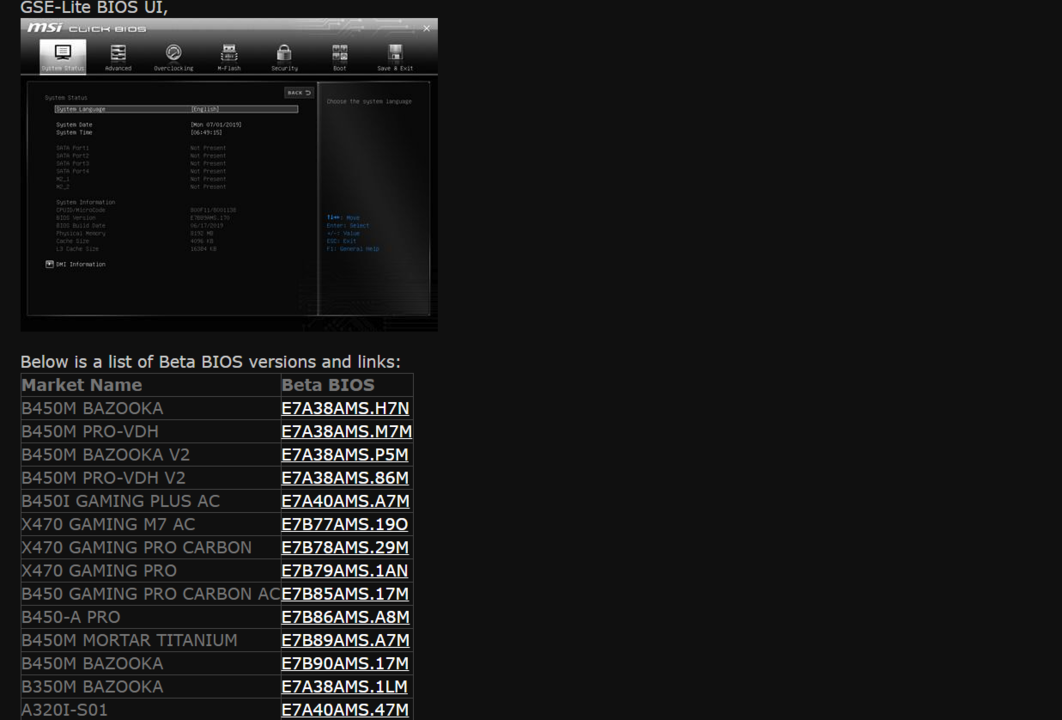Select the System Status icon in Click BIOS

click(63, 56)
